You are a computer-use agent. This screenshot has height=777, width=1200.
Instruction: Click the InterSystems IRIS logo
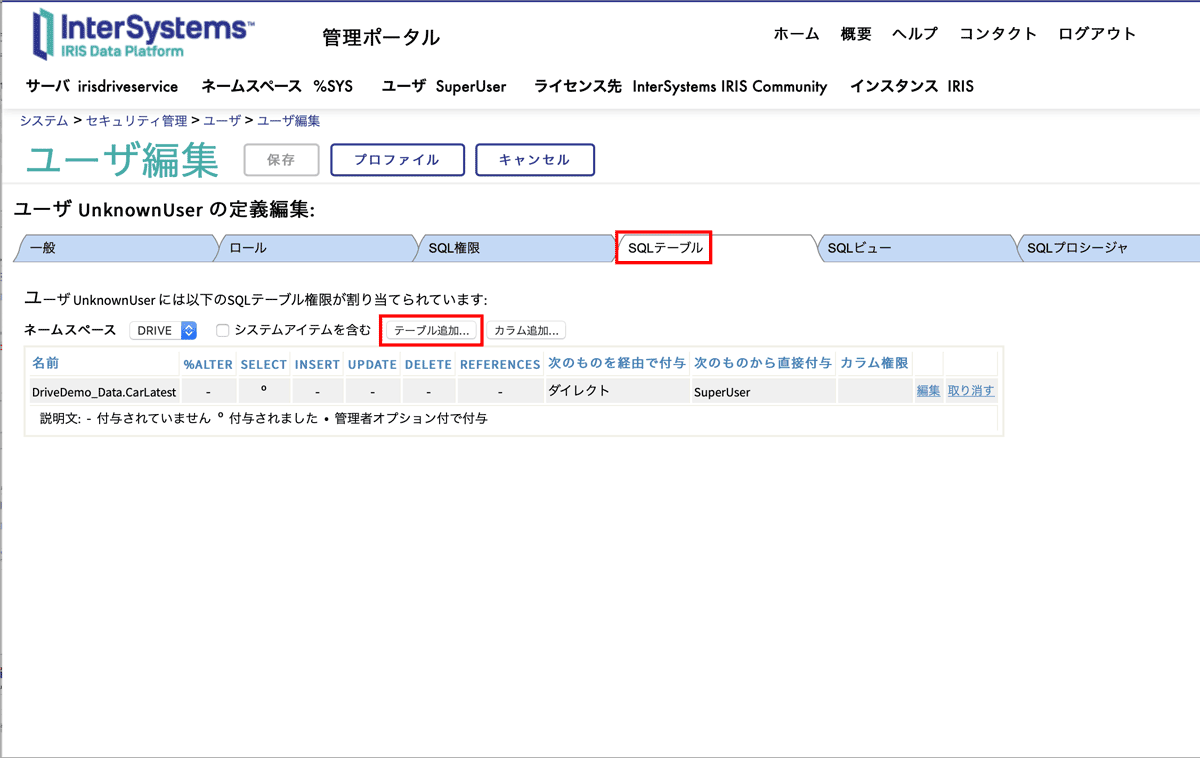[x=143, y=34]
